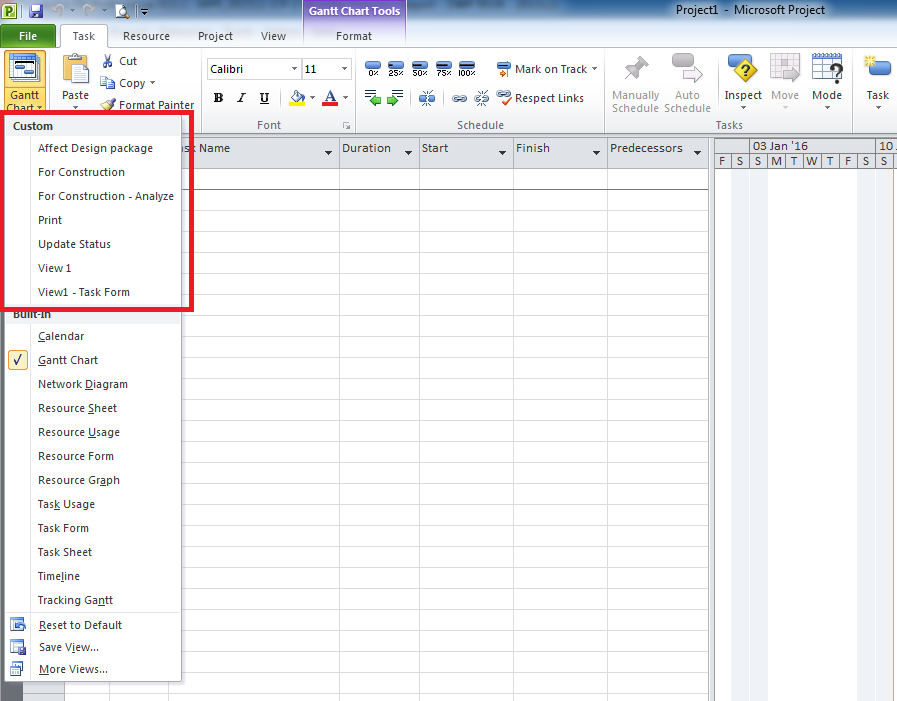Click the Italic formatting icon
Screen dimensions: 897x701
pyautogui.click(x=241, y=97)
